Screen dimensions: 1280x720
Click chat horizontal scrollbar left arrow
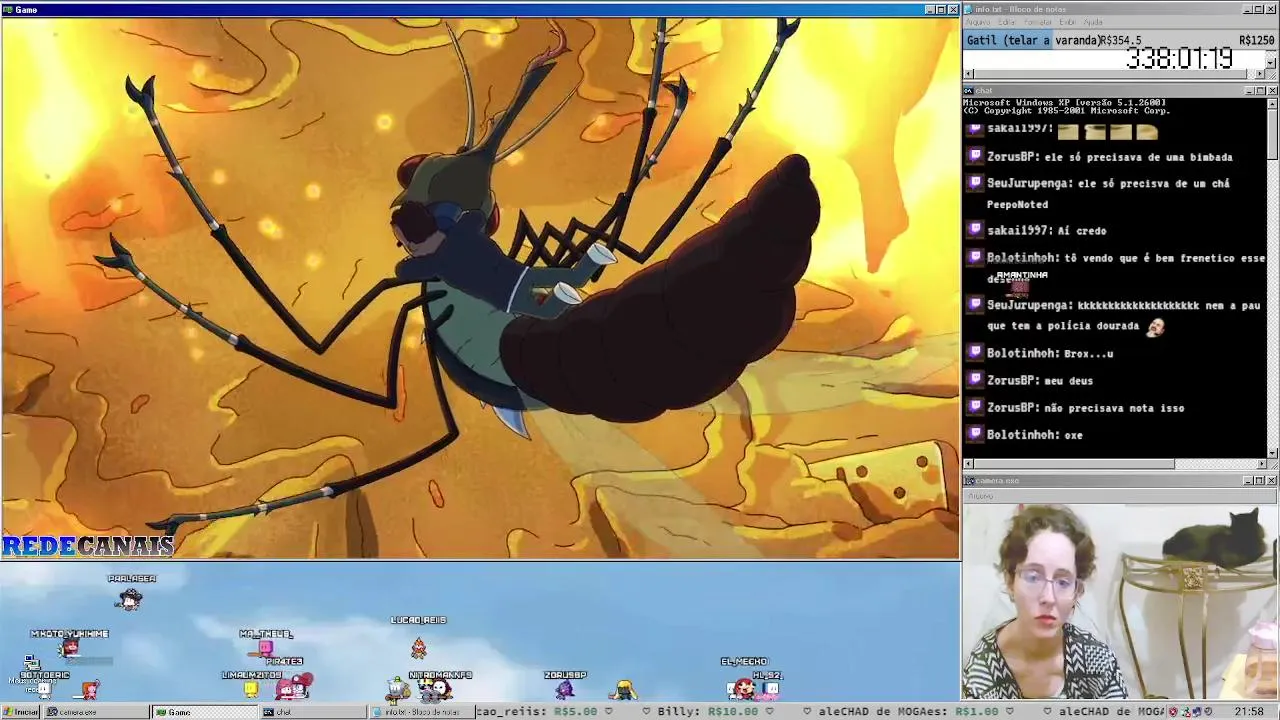[x=968, y=464]
